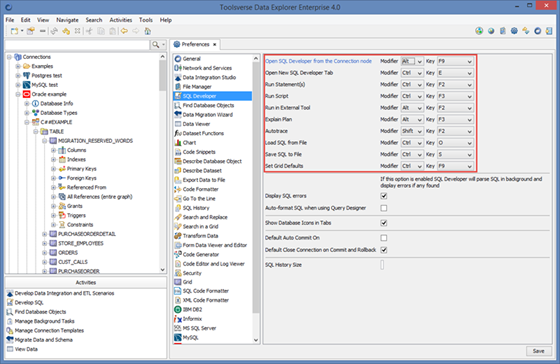Image resolution: width=560 pixels, height=364 pixels.
Task: Click the scissors cut icon in toolbar
Action: [x=89, y=31]
